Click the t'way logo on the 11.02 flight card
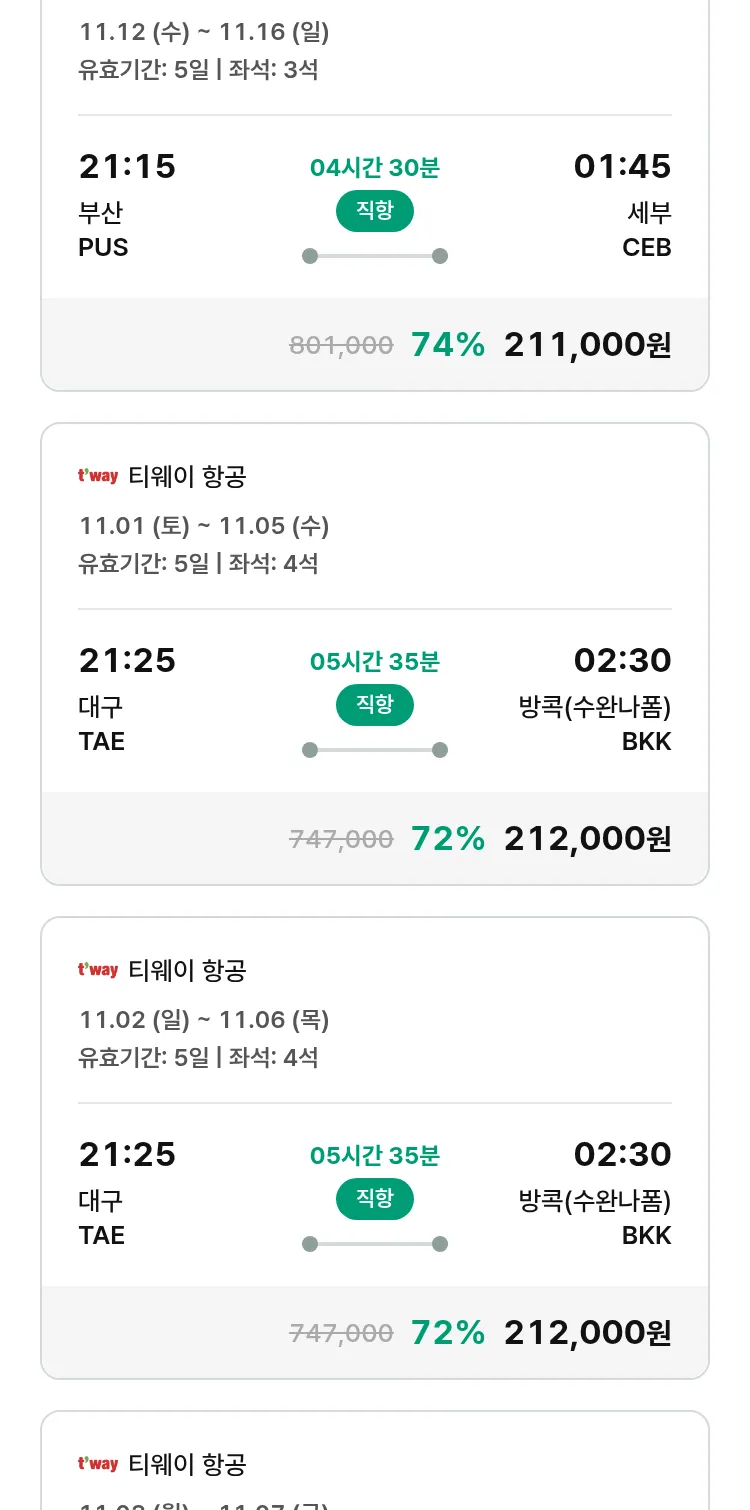Image resolution: width=750 pixels, height=1510 pixels. coord(98,970)
